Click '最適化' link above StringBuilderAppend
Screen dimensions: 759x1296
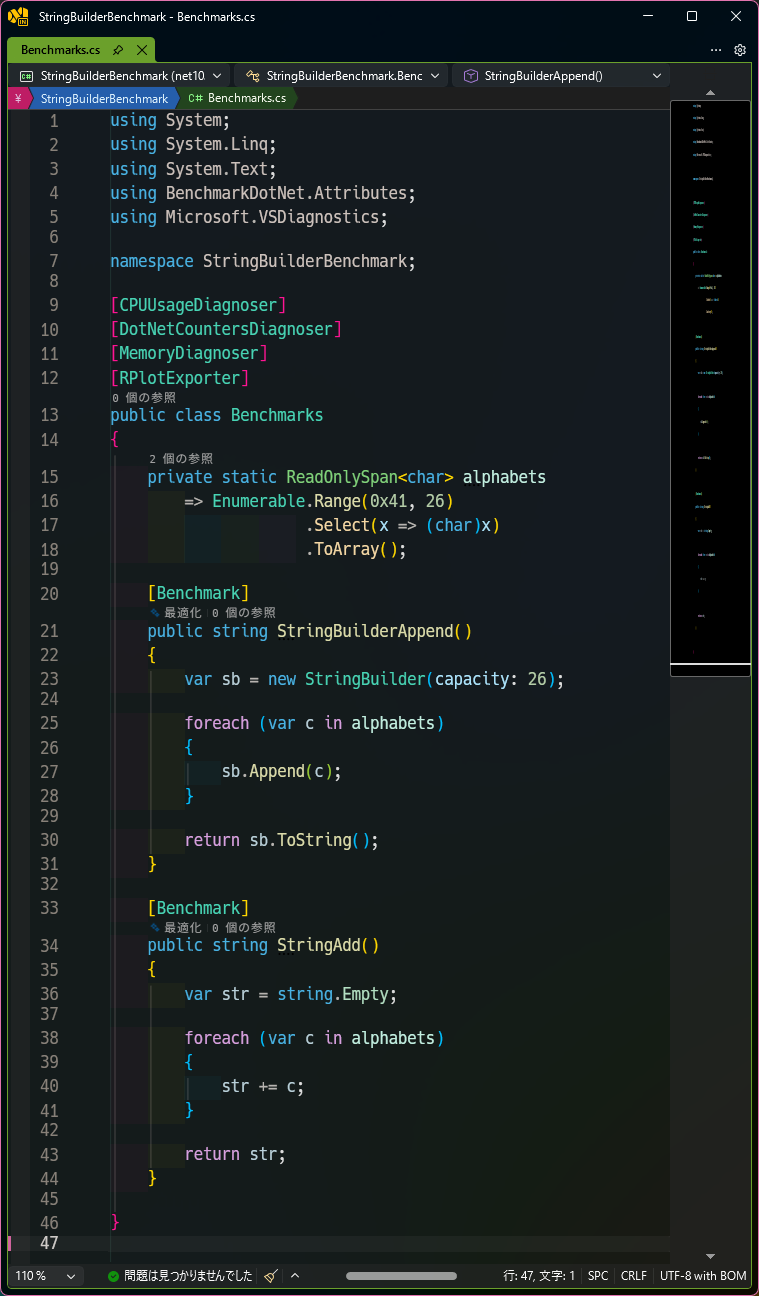183,612
